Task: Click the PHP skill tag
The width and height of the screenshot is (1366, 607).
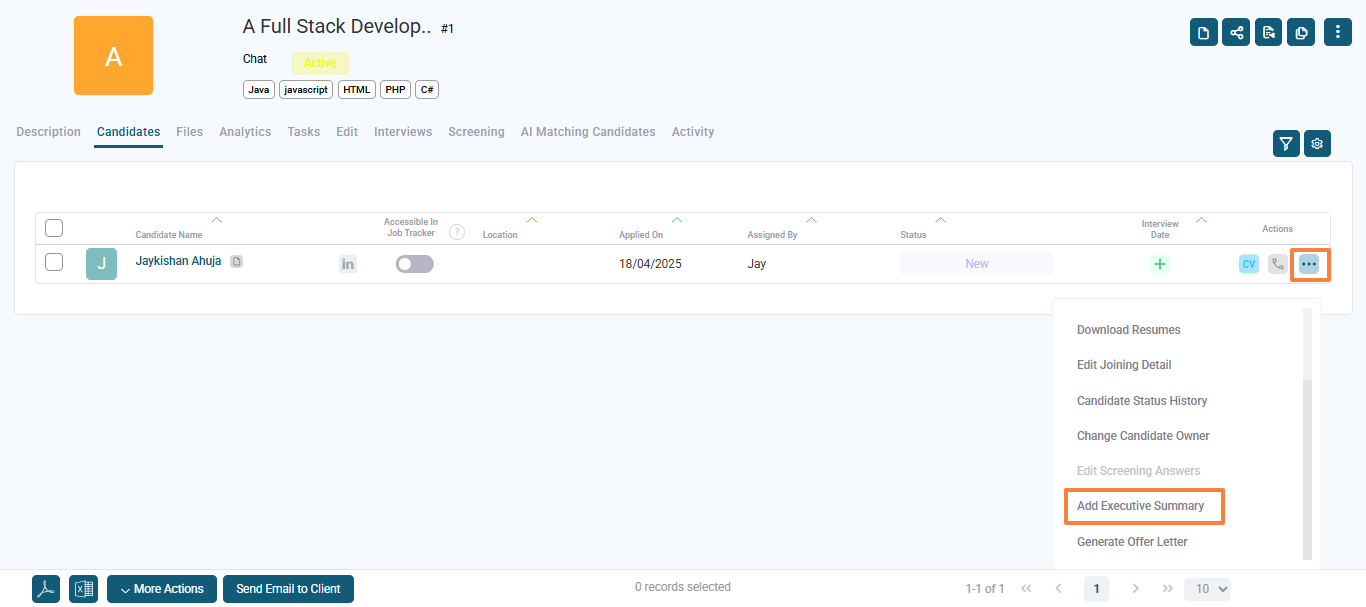Action: tap(395, 90)
